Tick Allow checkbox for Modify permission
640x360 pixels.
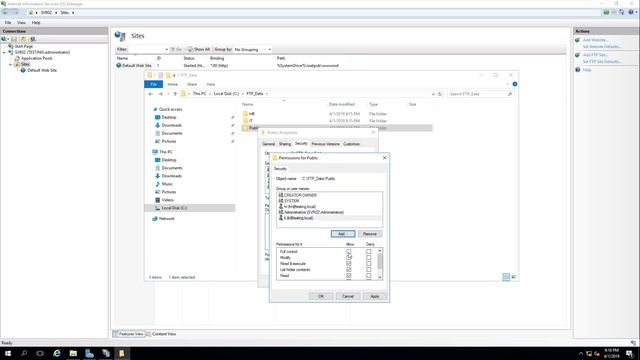click(x=349, y=258)
